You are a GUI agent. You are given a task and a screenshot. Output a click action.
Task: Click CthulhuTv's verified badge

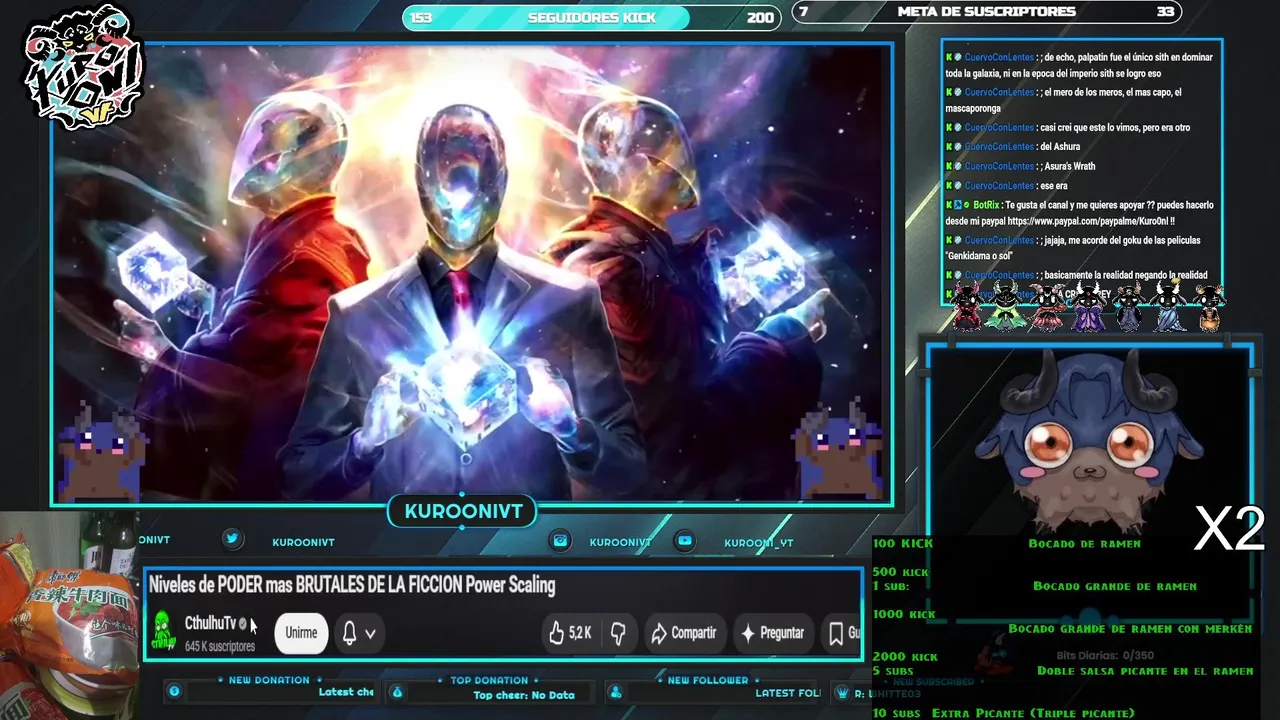243,624
